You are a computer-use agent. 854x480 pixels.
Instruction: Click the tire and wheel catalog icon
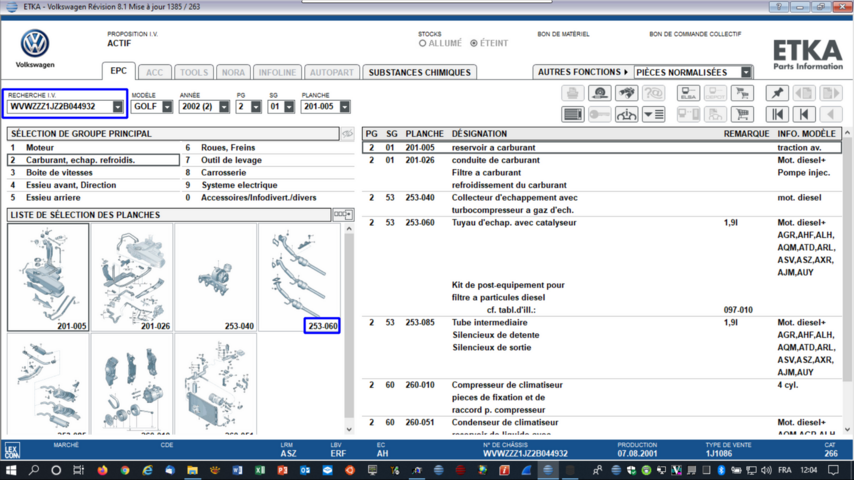pos(600,93)
